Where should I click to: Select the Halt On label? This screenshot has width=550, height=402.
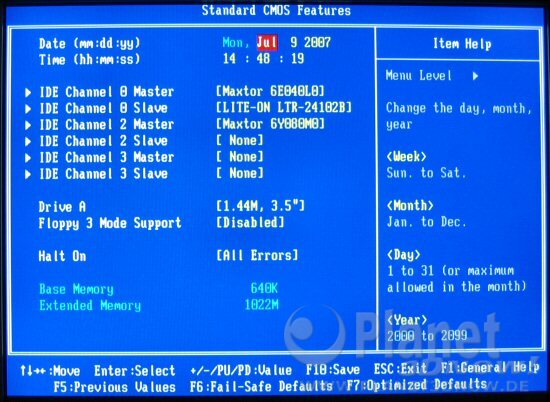(x=62, y=256)
